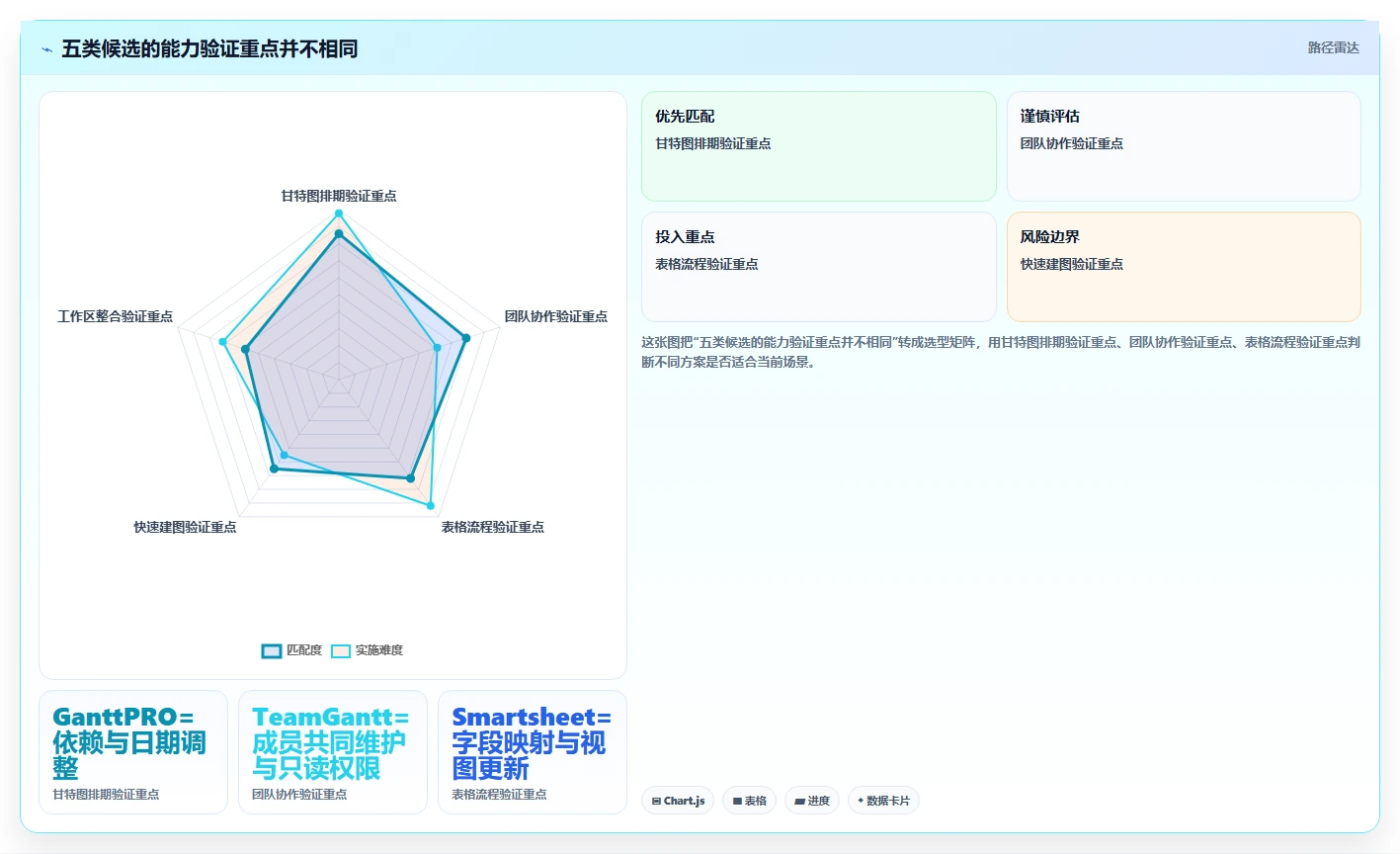
Task: Open the 谨慎评估 card
Action: coord(1184,146)
